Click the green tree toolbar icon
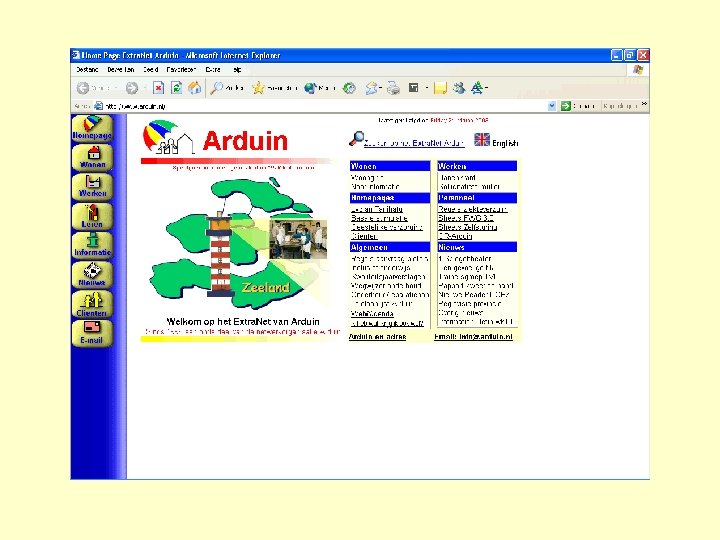This screenshot has height=540, width=720. tap(477, 88)
